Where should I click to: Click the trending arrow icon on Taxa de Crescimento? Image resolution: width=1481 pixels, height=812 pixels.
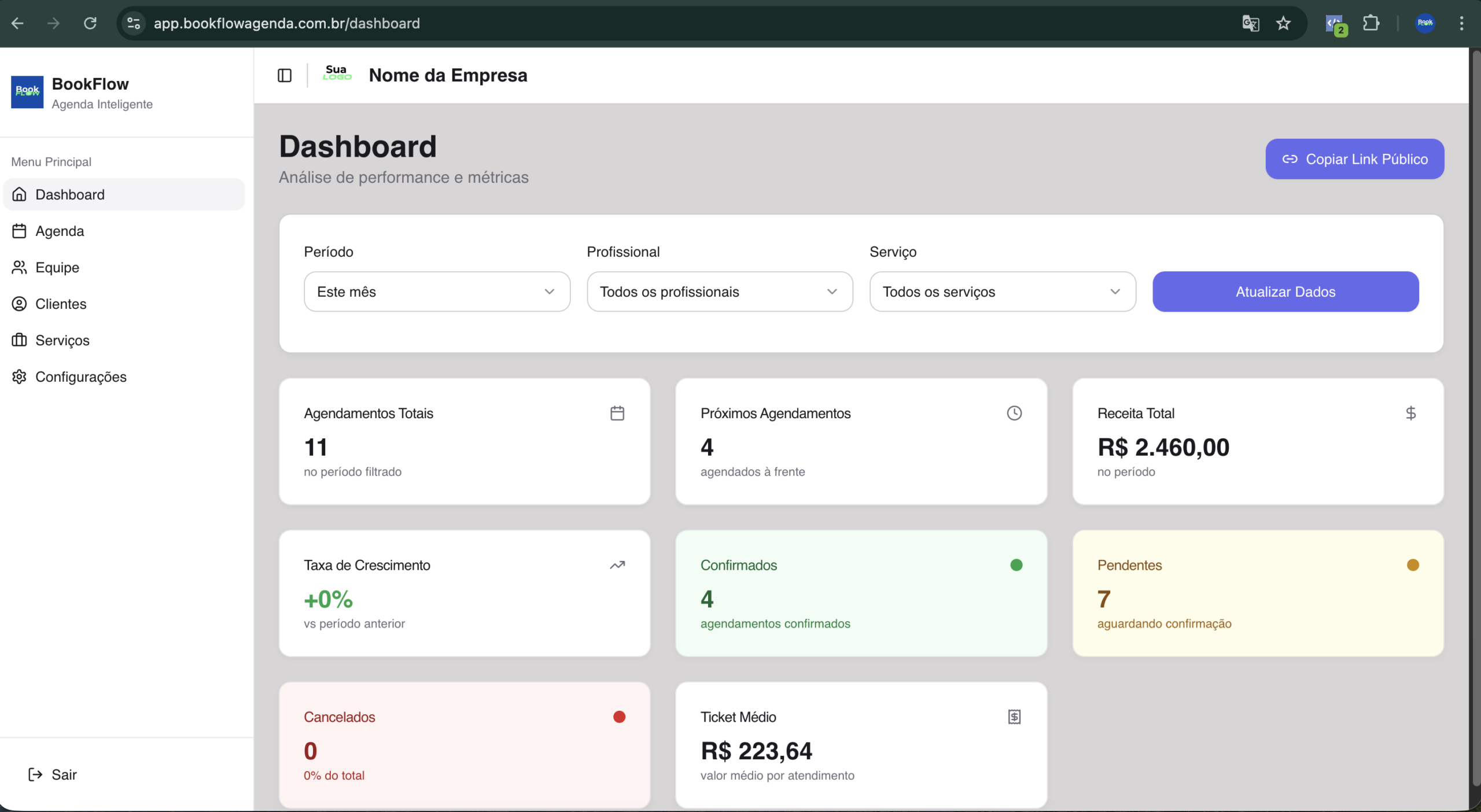pos(617,565)
